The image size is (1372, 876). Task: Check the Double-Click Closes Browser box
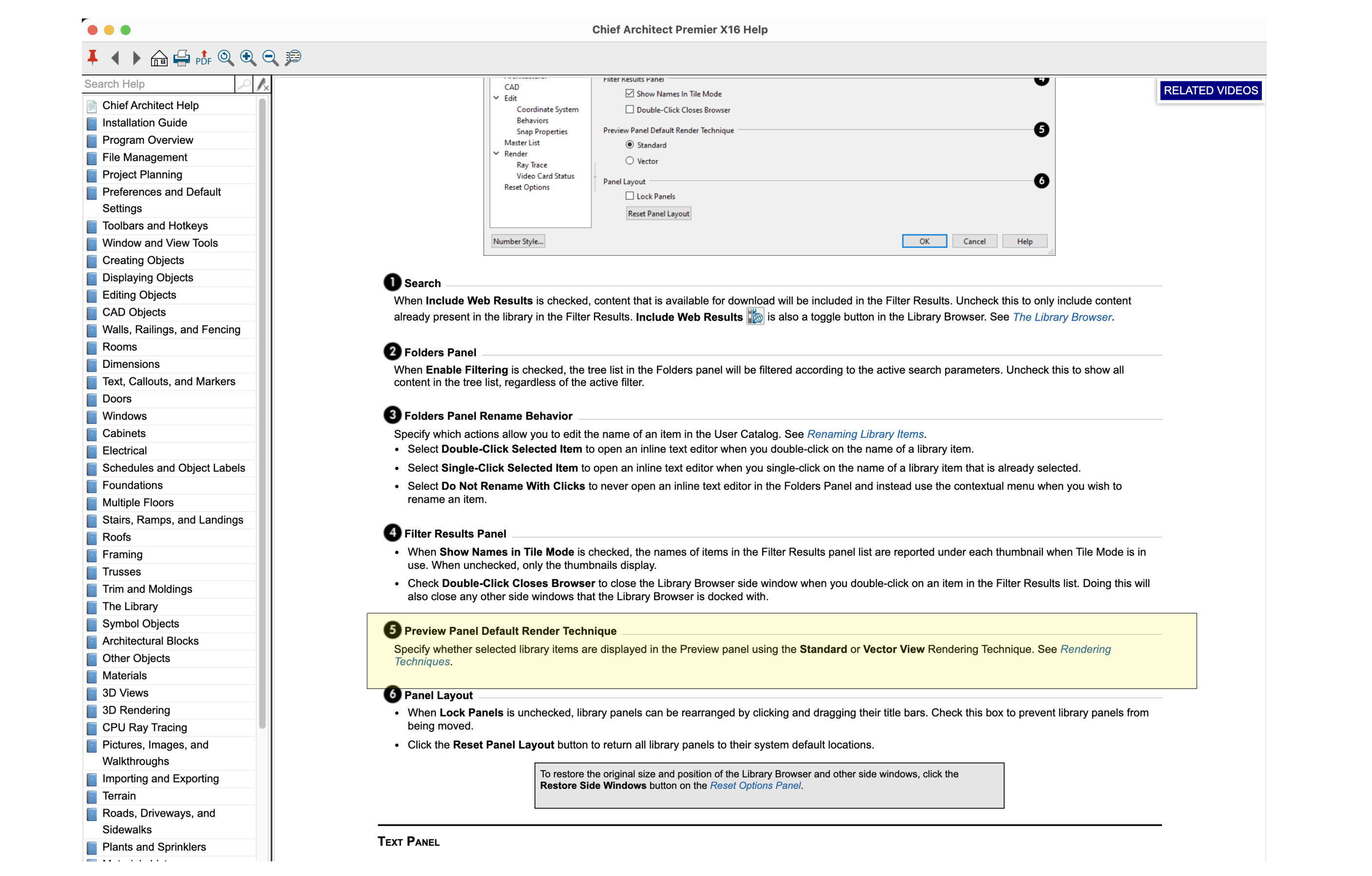point(629,110)
